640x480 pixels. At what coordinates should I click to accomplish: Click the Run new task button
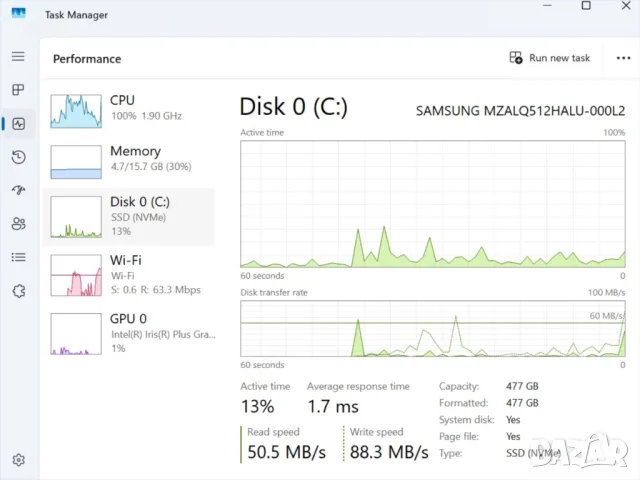550,58
